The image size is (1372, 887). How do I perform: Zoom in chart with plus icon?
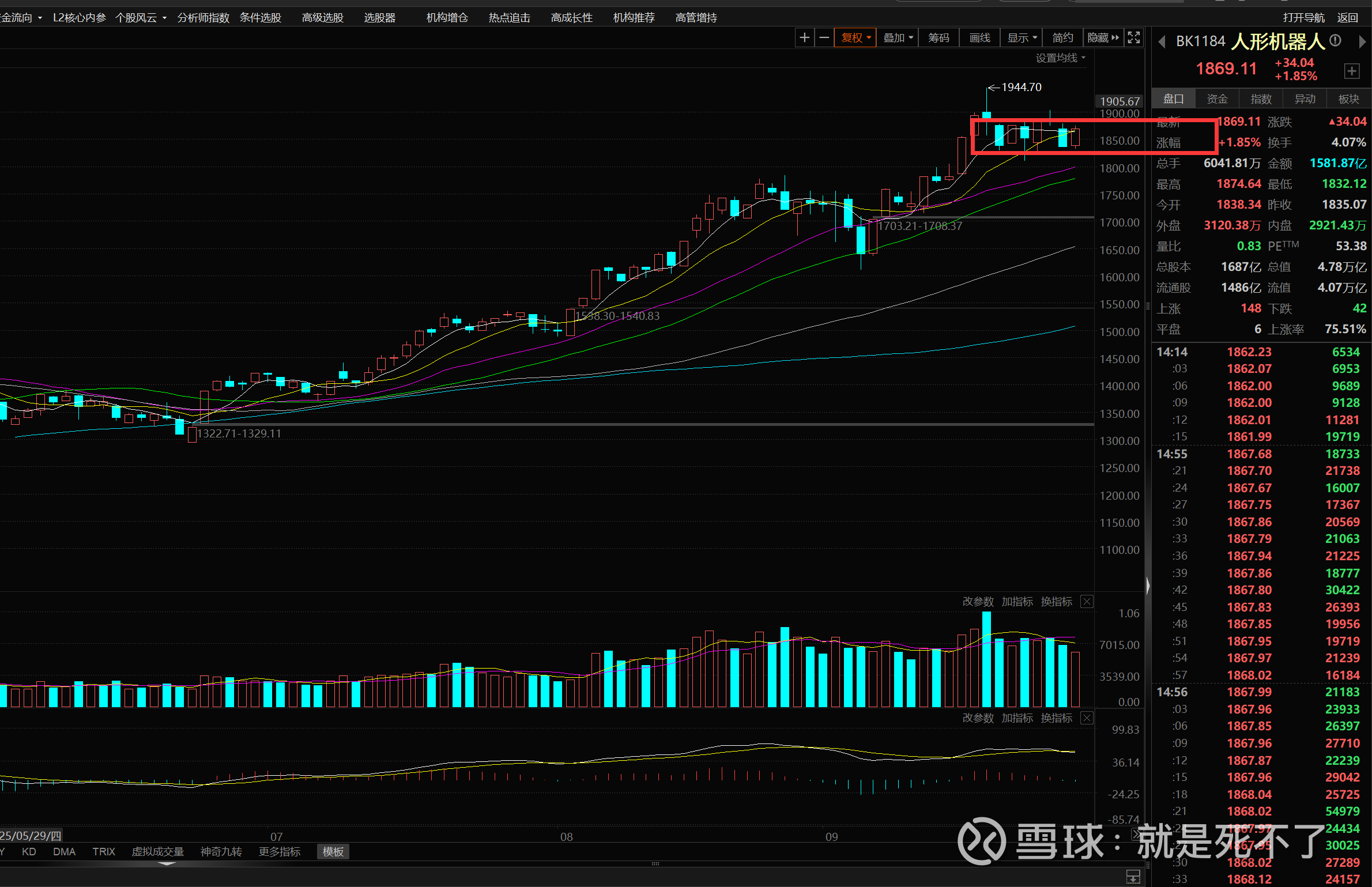(804, 38)
